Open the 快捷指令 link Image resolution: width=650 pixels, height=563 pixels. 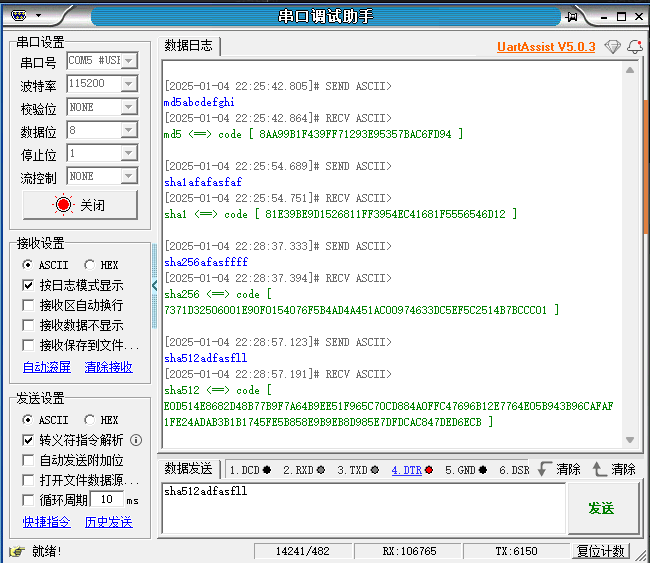[47, 522]
